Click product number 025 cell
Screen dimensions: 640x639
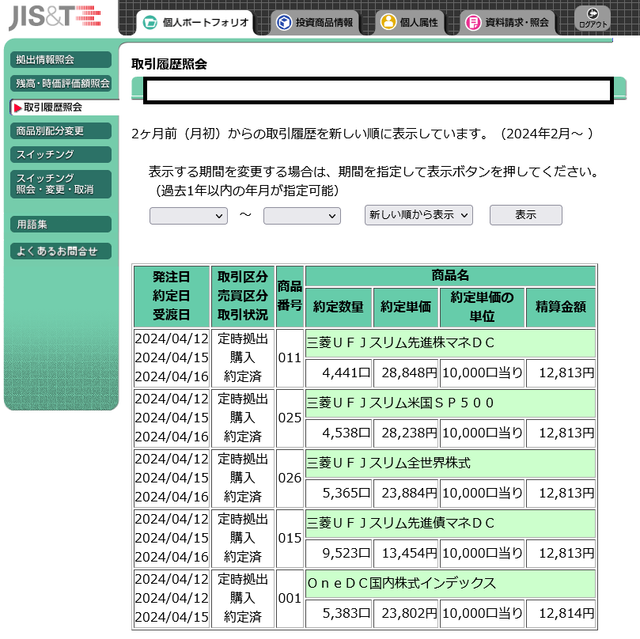290,418
